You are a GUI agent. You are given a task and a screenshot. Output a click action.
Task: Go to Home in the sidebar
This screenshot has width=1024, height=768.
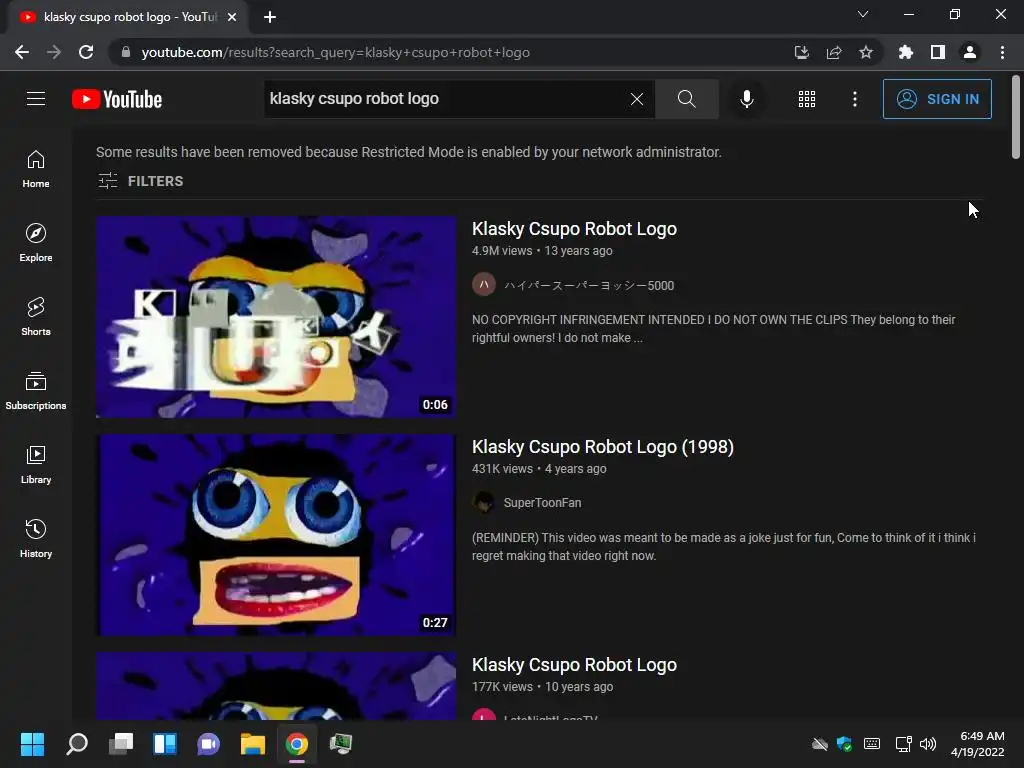pos(36,169)
